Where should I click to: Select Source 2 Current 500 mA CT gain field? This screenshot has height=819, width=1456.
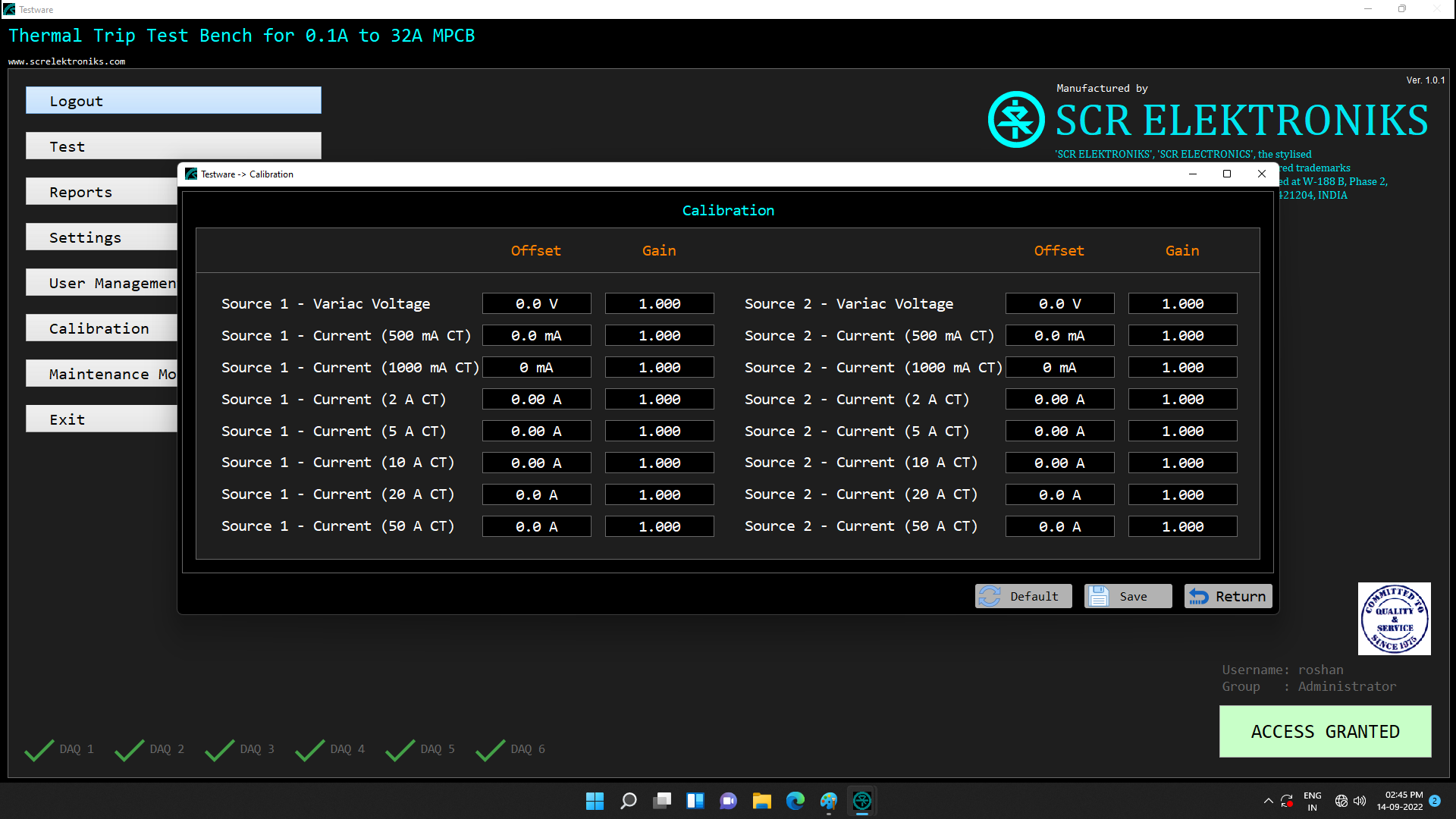point(1182,335)
